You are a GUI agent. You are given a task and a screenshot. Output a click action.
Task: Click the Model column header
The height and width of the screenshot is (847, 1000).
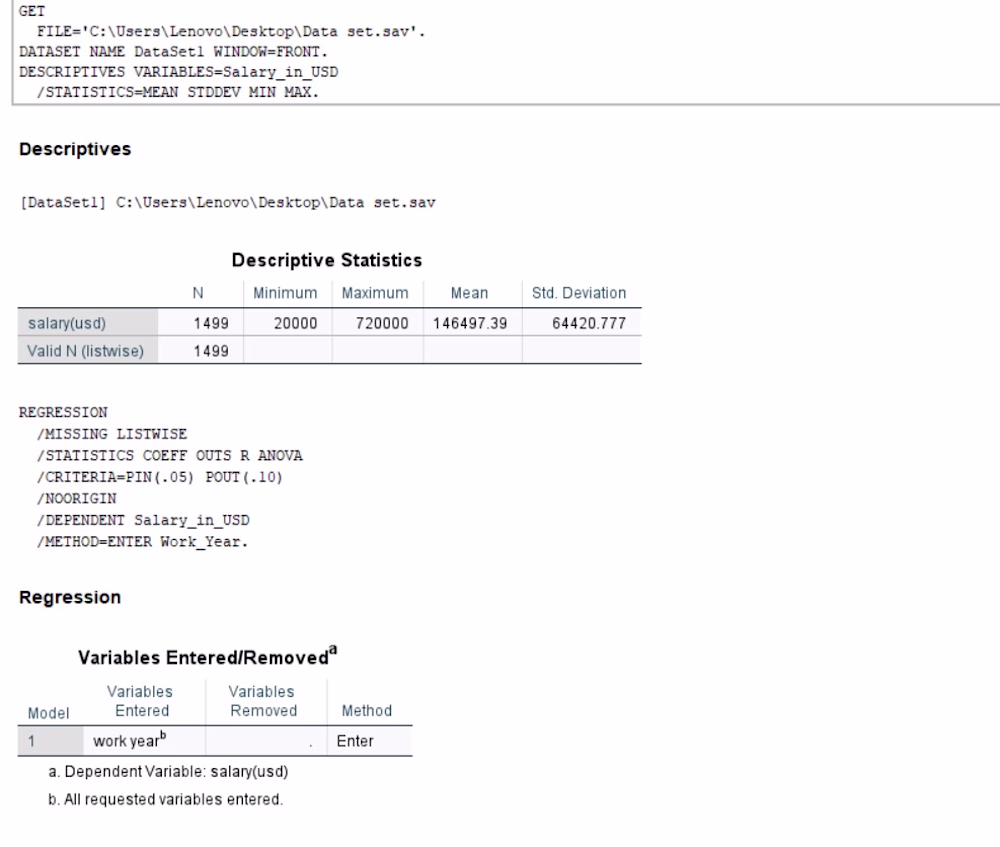point(48,713)
